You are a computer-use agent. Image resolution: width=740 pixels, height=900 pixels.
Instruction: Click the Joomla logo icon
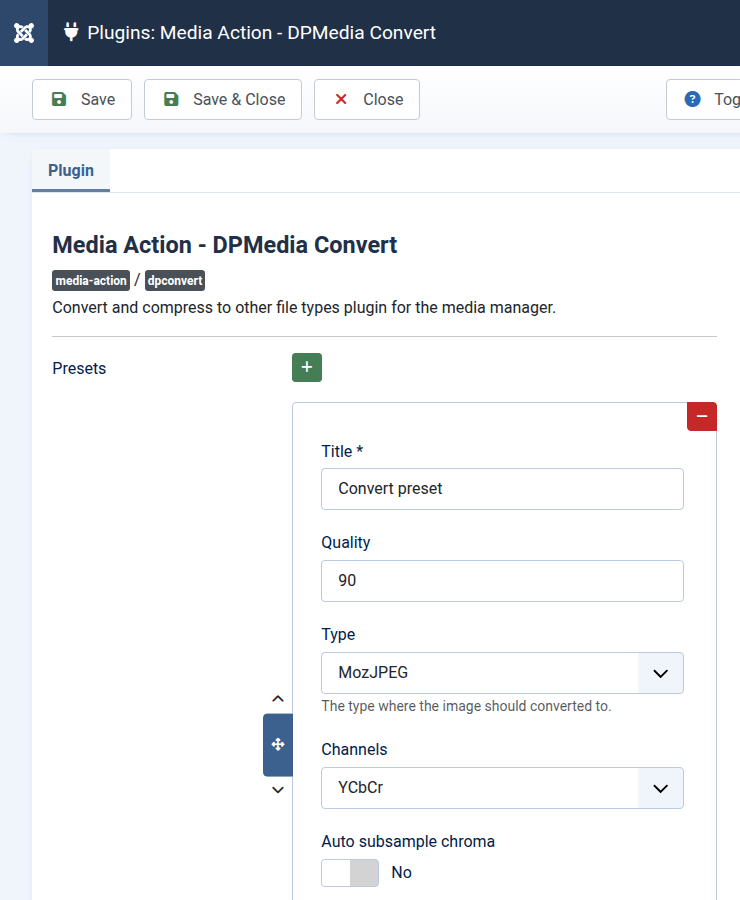[x=25, y=33]
